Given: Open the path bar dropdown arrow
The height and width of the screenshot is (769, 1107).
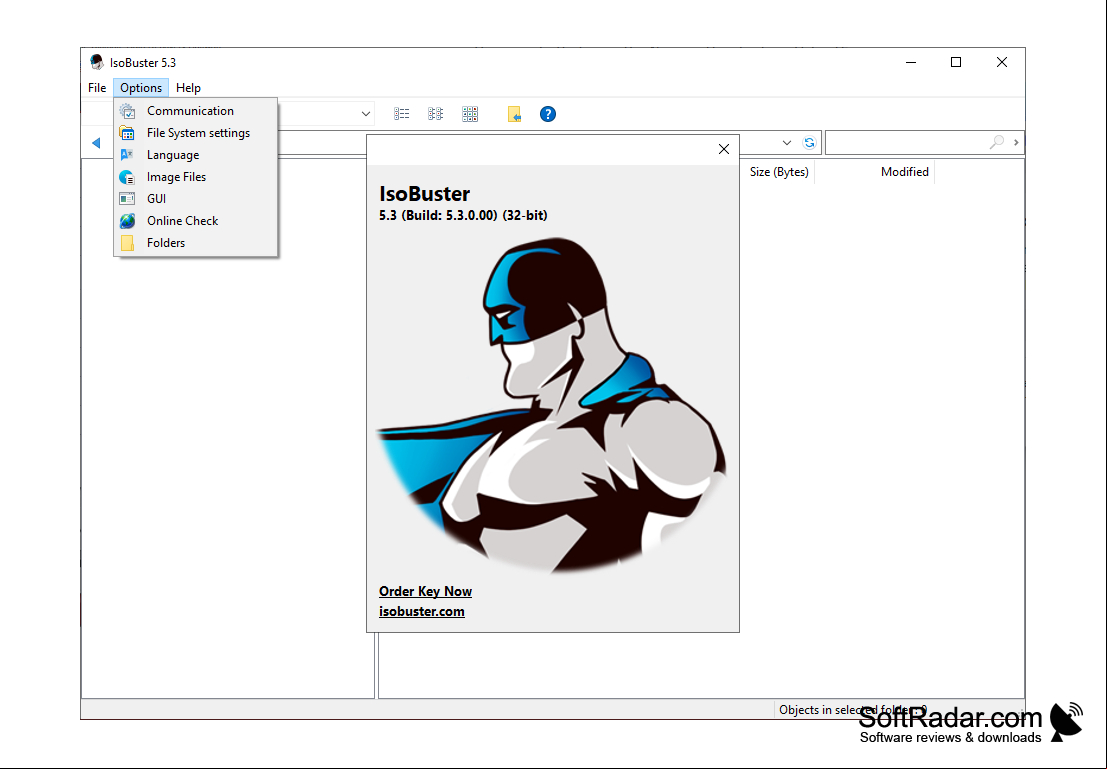Looking at the screenshot, I should 786,143.
